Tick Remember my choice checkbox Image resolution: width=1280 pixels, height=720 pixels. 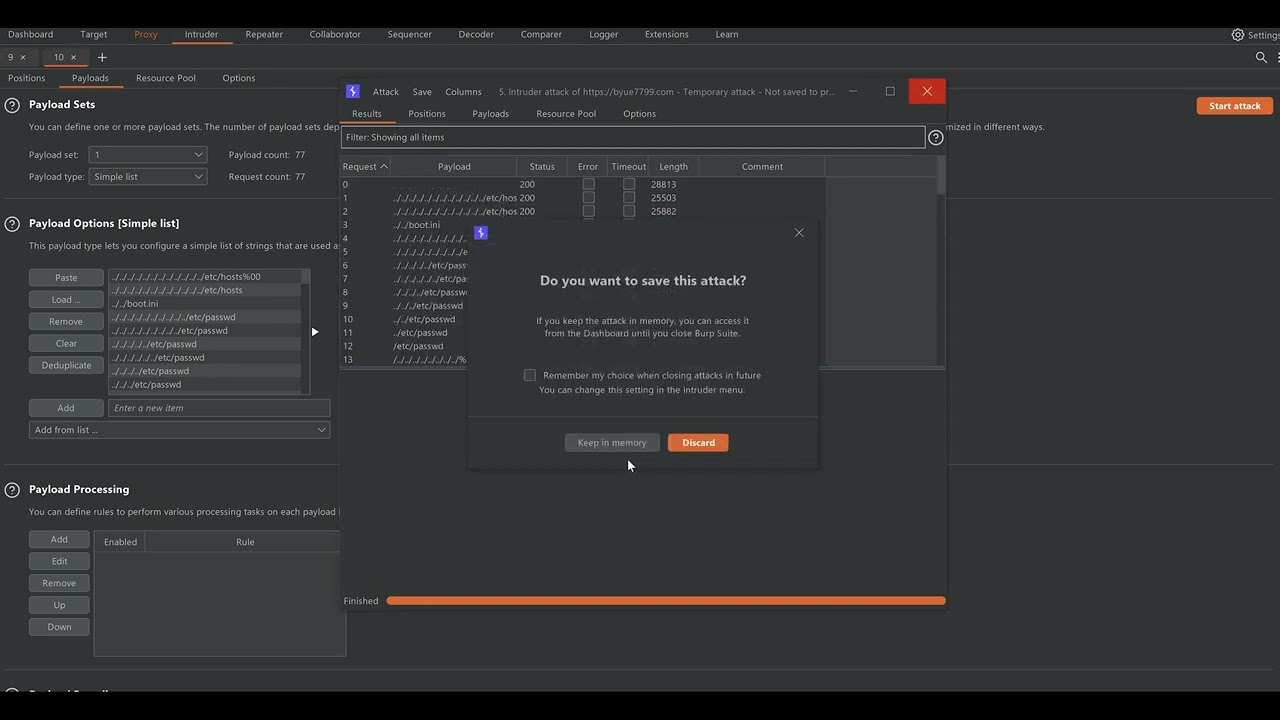[530, 375]
